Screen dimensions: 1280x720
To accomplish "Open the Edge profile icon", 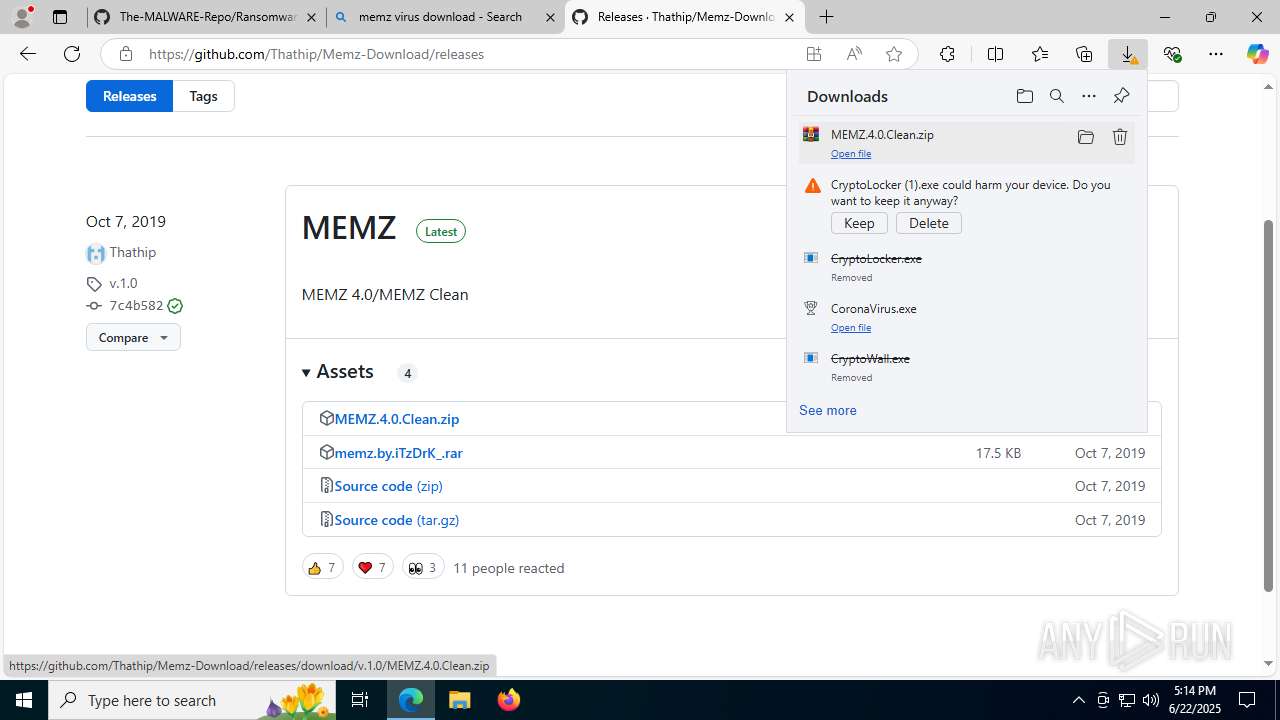I will [22, 17].
